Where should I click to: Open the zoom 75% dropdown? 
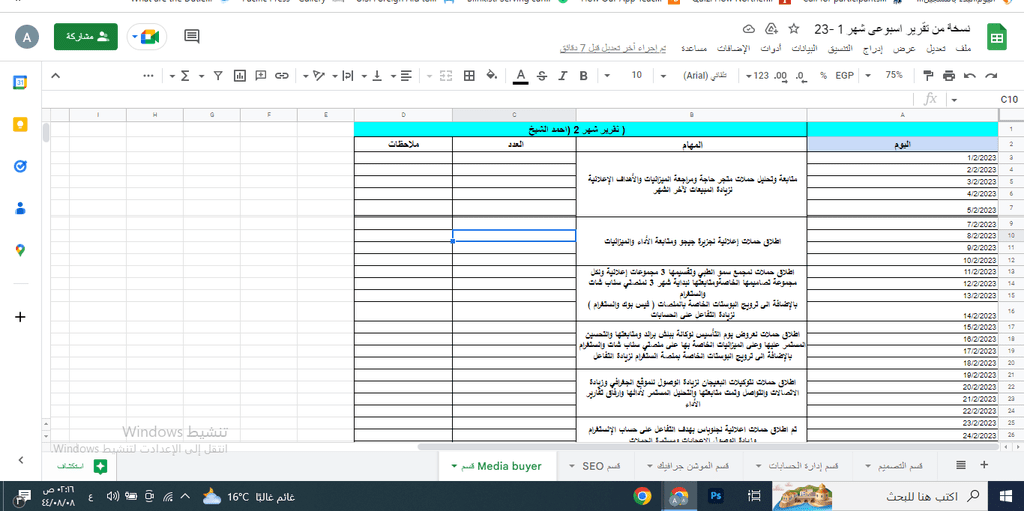pos(886,76)
